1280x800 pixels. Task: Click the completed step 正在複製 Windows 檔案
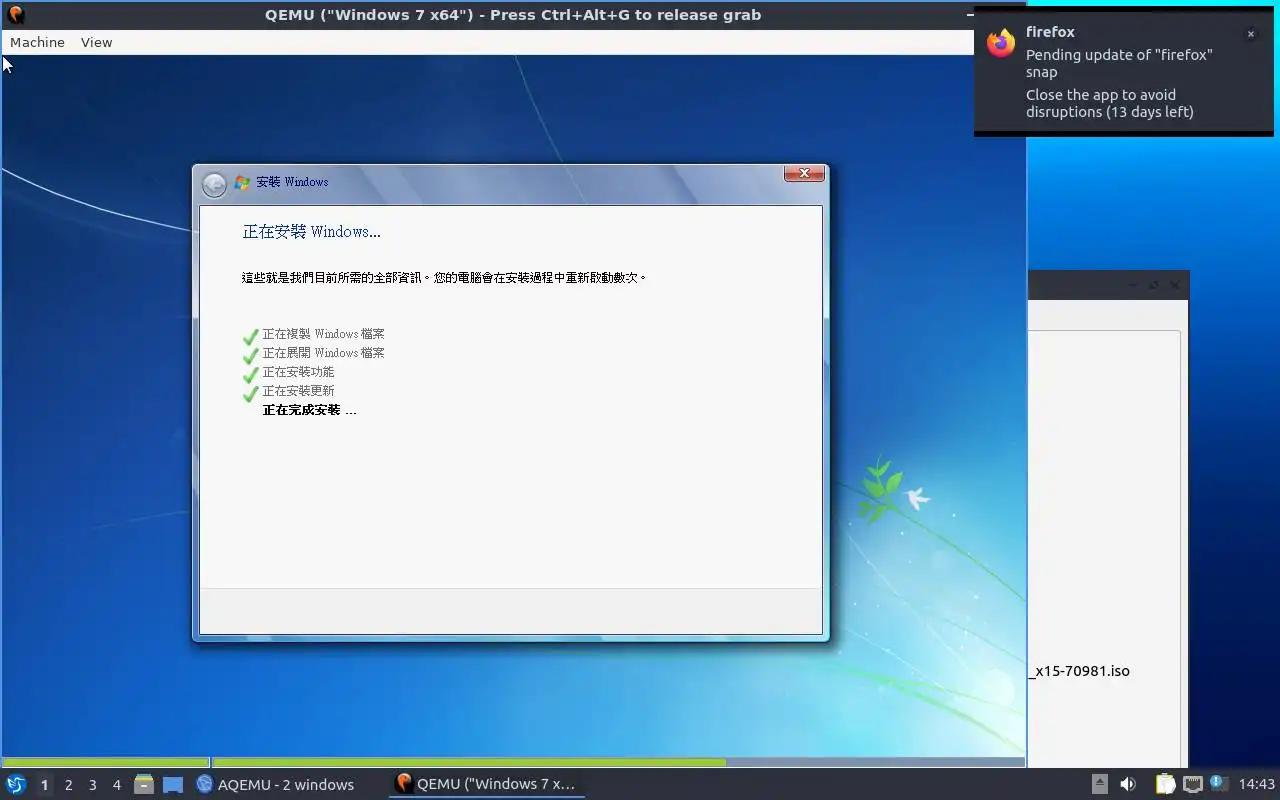pyautogui.click(x=323, y=334)
